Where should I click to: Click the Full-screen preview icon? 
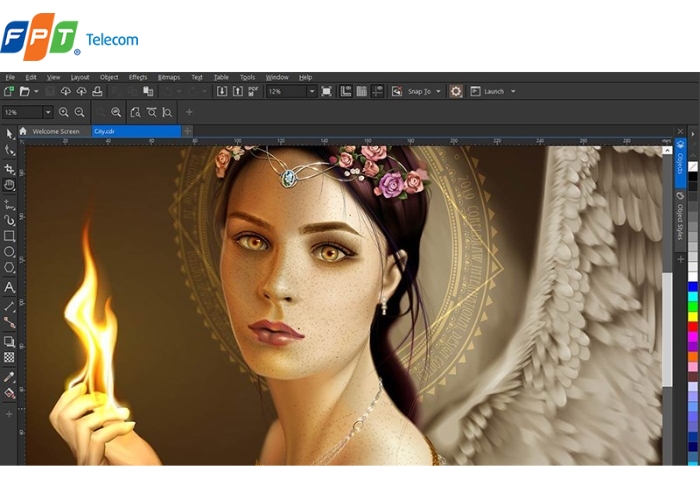pyautogui.click(x=326, y=92)
